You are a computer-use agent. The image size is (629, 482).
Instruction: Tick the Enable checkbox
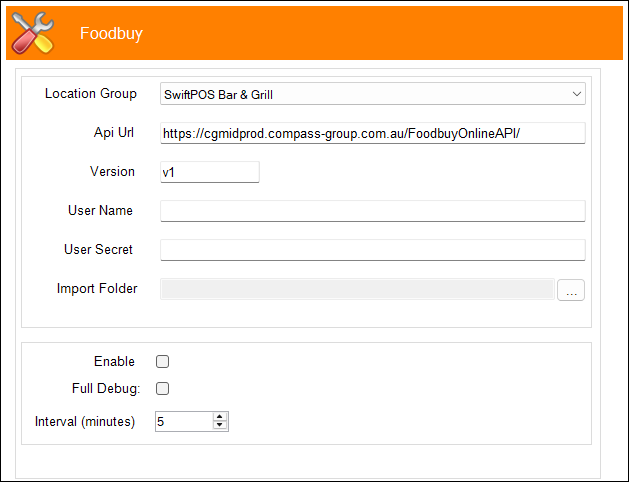click(162, 362)
